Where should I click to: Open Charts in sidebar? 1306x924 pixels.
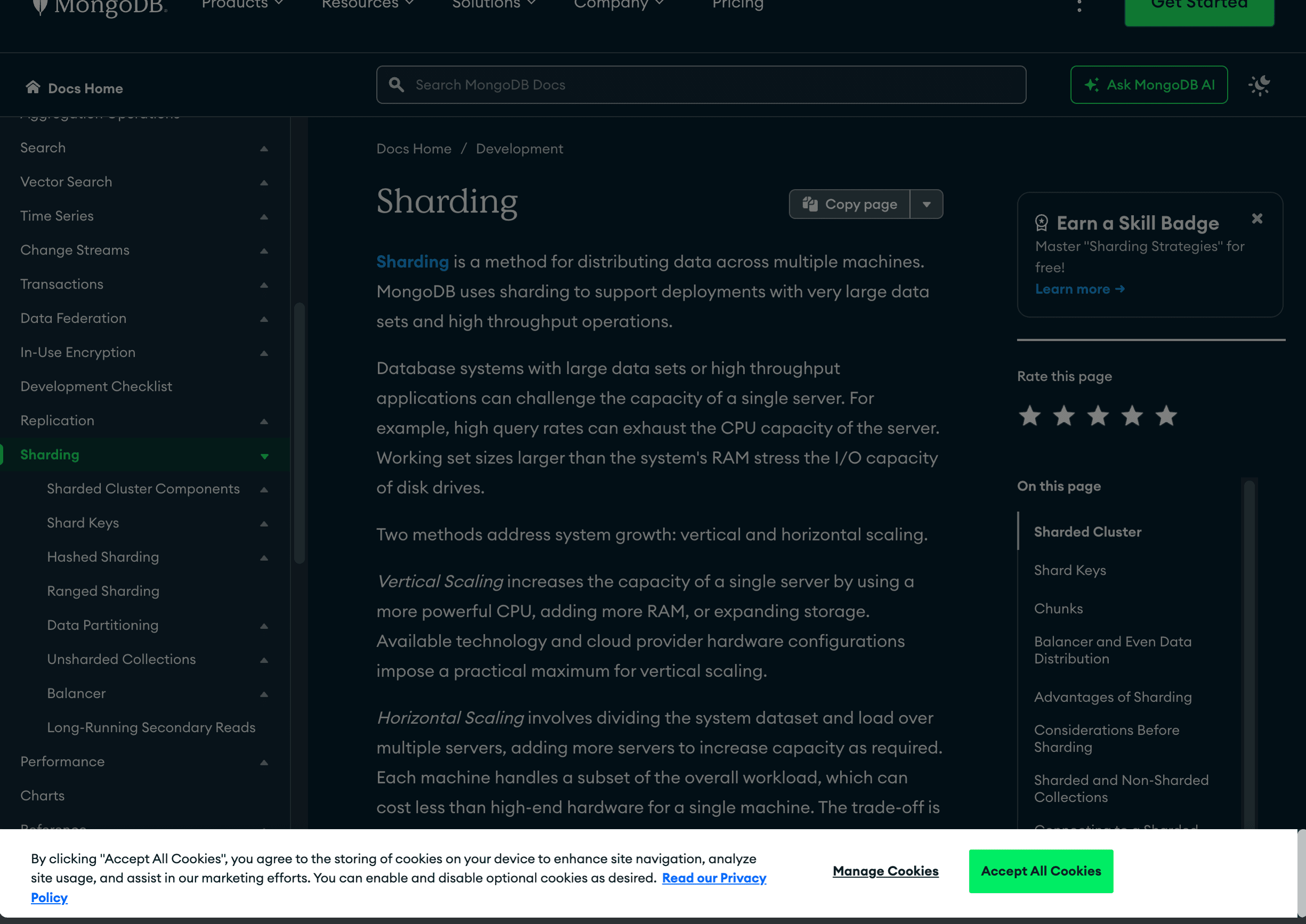(x=43, y=796)
